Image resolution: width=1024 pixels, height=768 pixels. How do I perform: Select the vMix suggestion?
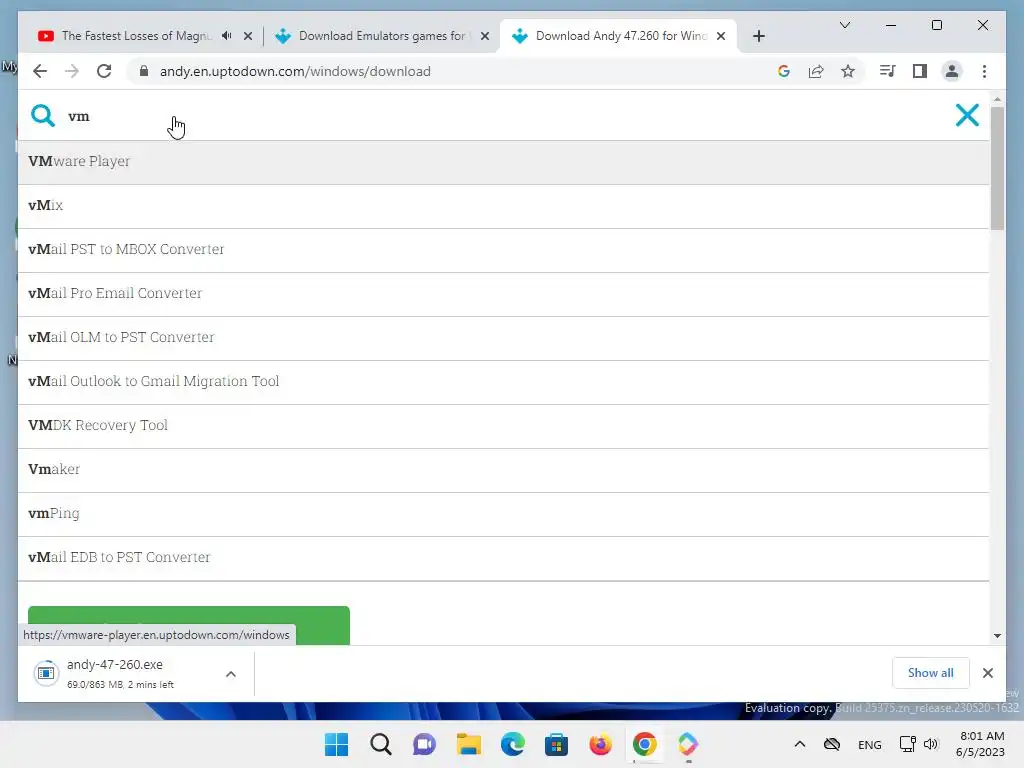(x=503, y=206)
